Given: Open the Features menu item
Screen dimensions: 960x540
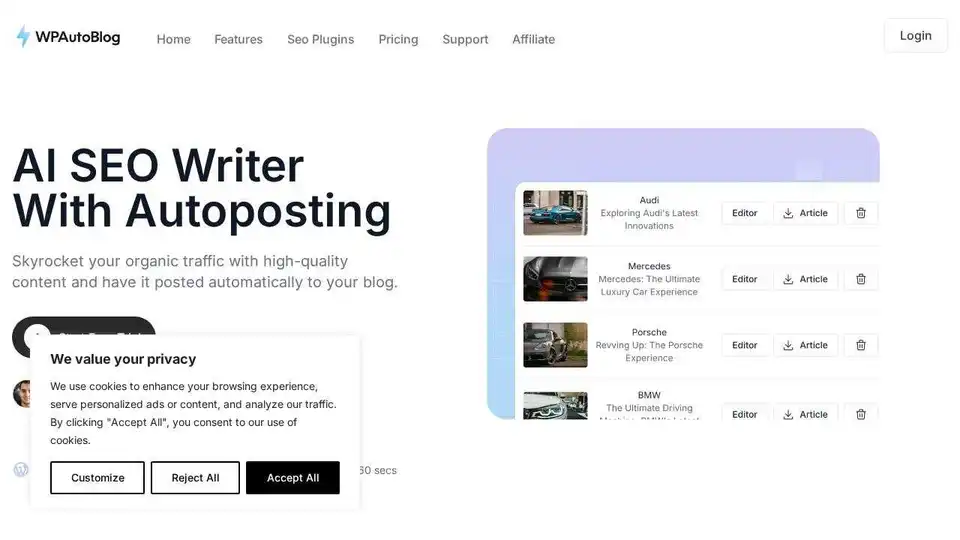Looking at the screenshot, I should click(x=238, y=39).
